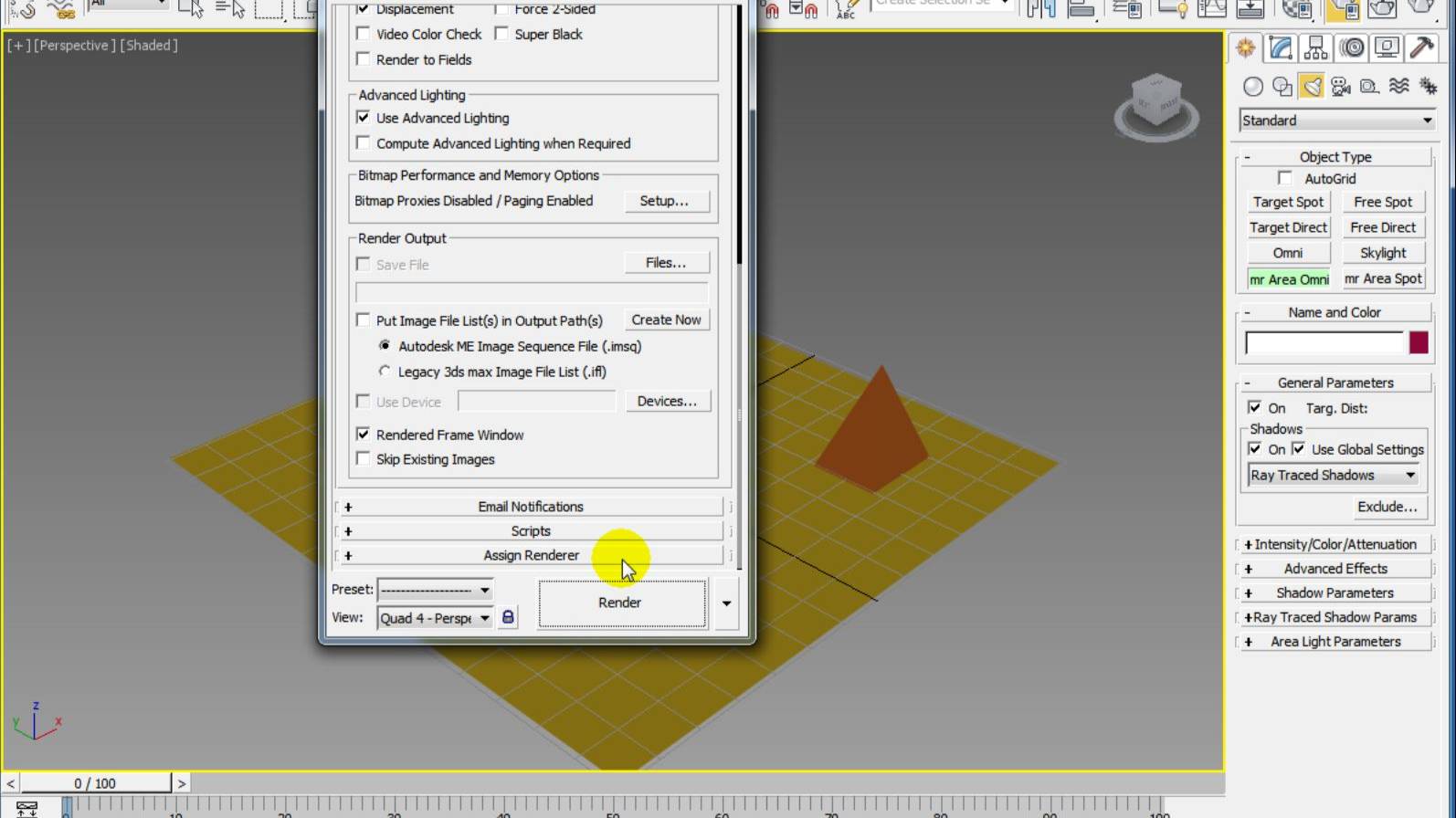Open the Utilities hammer tab
Image resolution: width=1456 pixels, height=818 pixels.
pos(1422,47)
